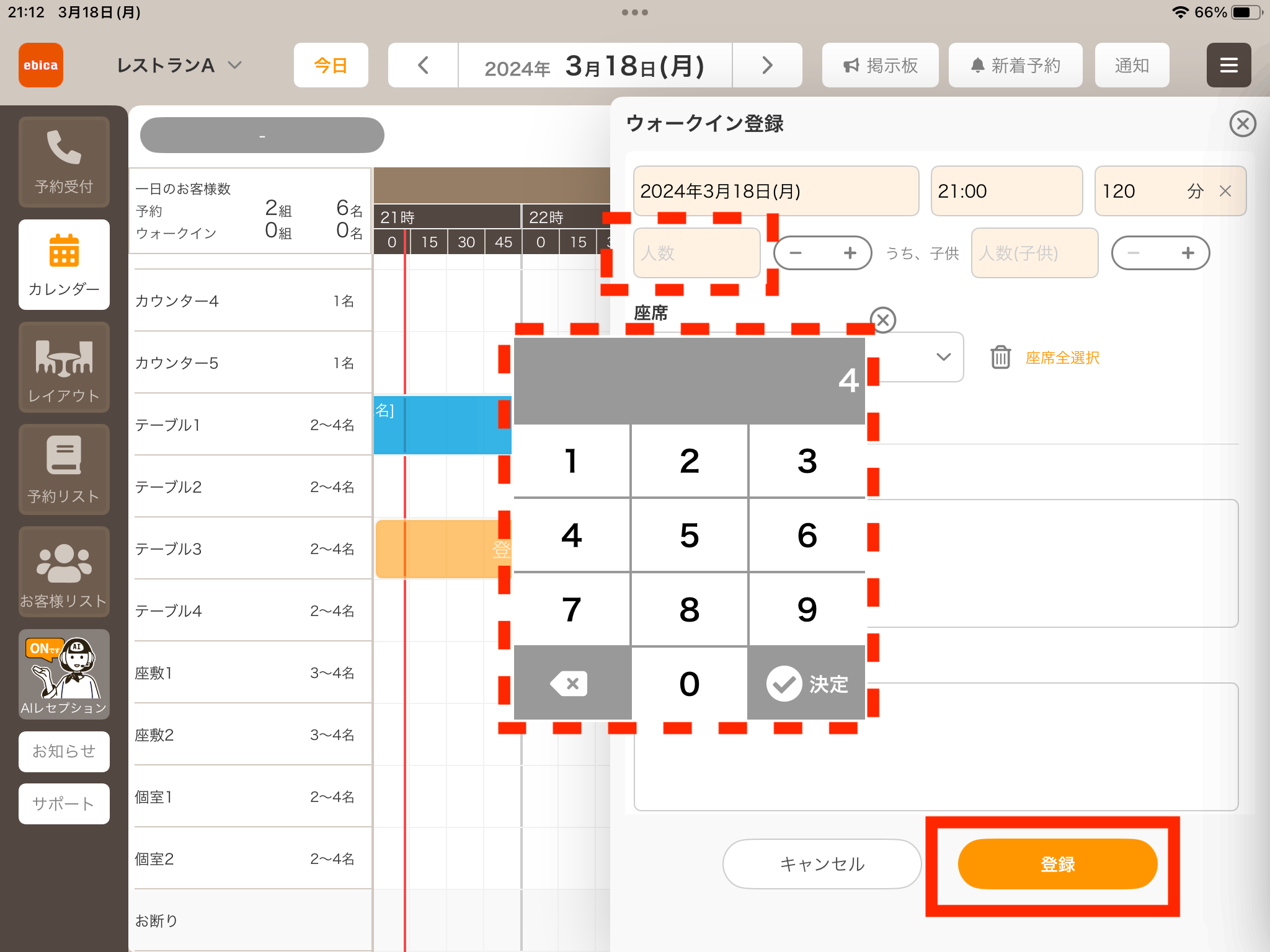Screen dimensions: 1270x952
Task: Expand the 座席 seat selection dropdown
Action: coord(943,357)
